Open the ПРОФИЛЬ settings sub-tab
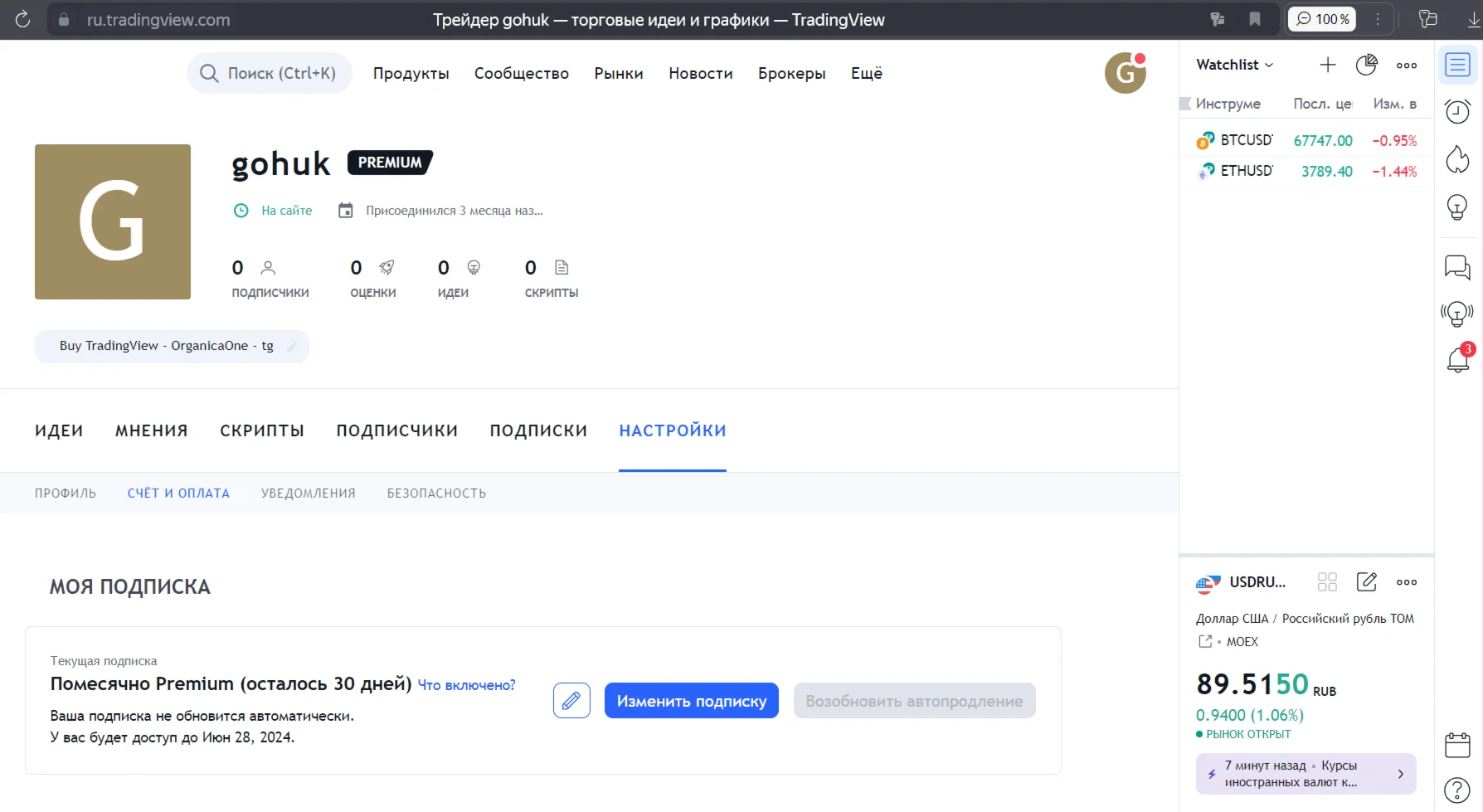 [66, 494]
